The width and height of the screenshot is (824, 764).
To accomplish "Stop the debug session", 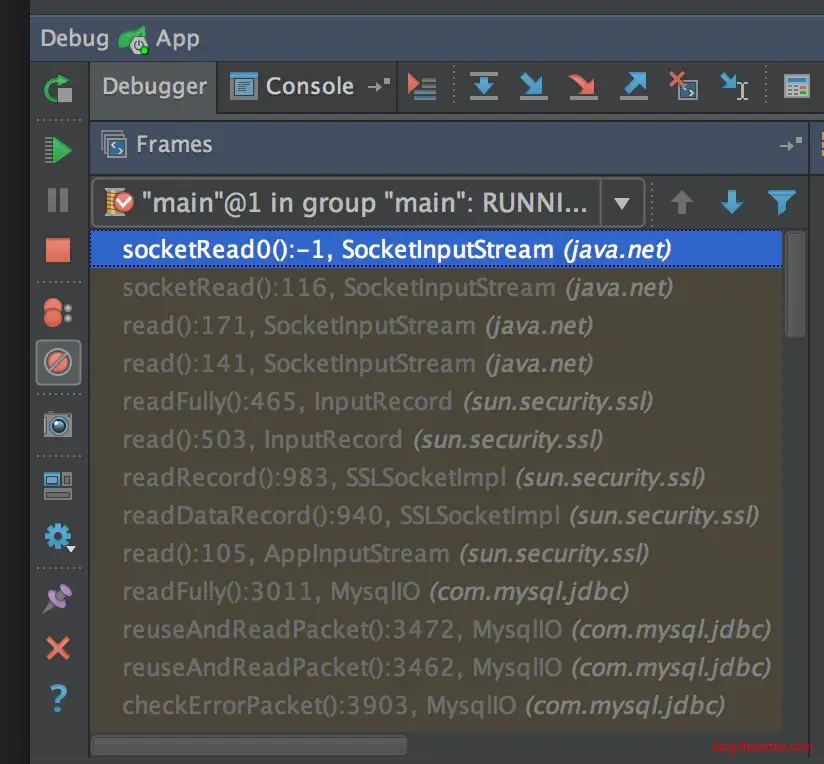I will pos(58,250).
